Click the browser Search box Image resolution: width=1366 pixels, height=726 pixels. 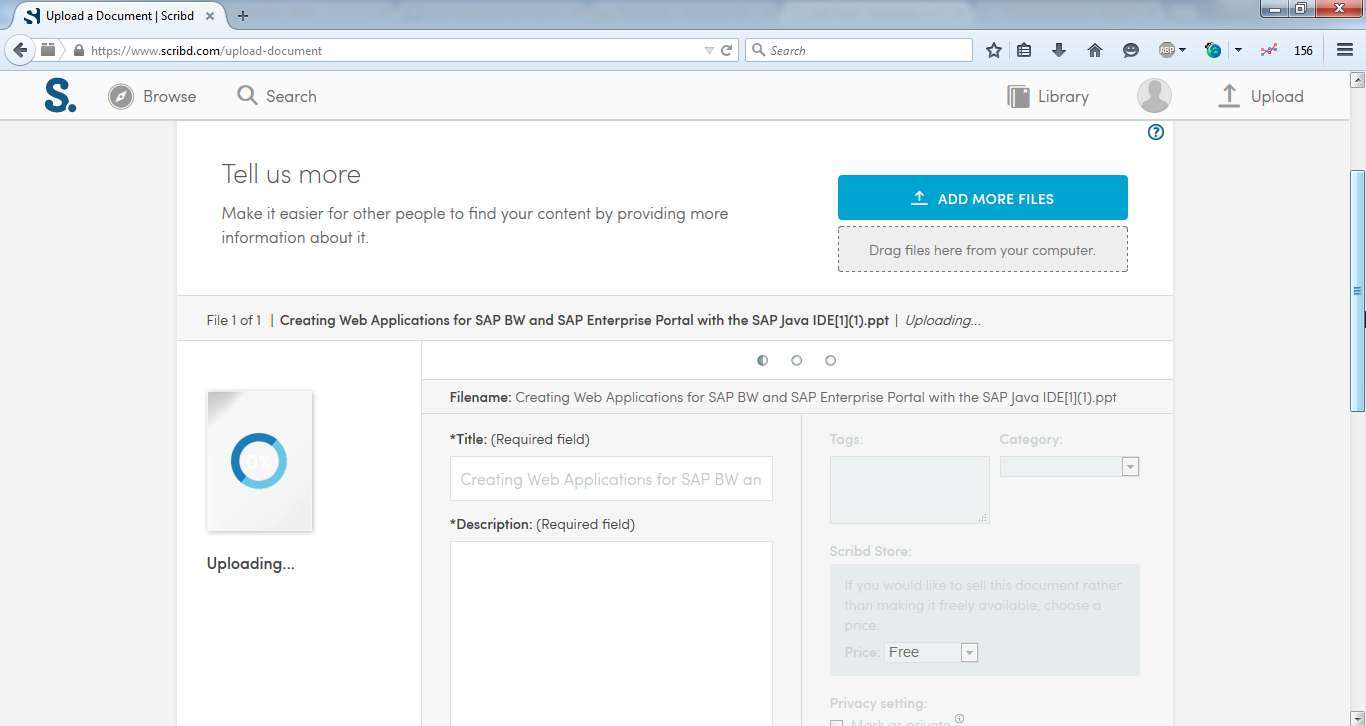pyautogui.click(x=859, y=50)
